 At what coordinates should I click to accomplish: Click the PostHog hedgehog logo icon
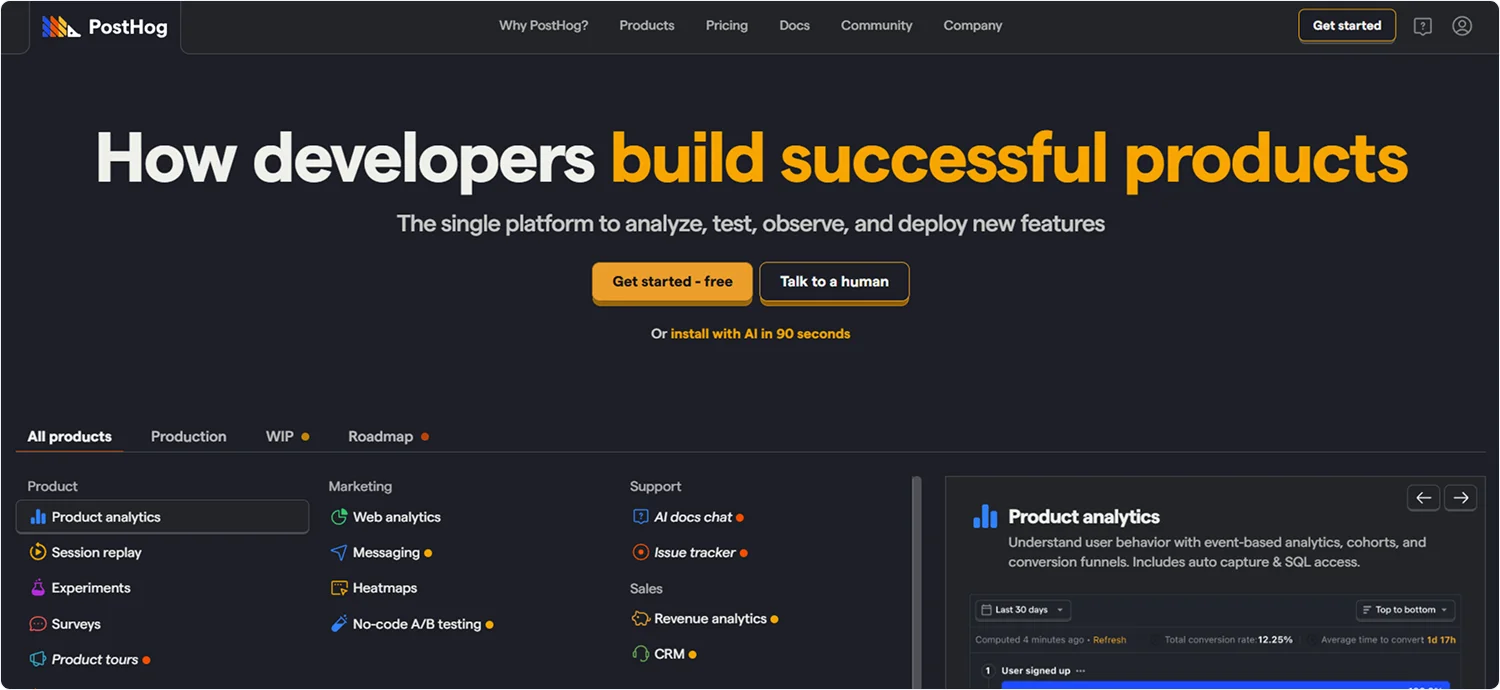pos(61,27)
